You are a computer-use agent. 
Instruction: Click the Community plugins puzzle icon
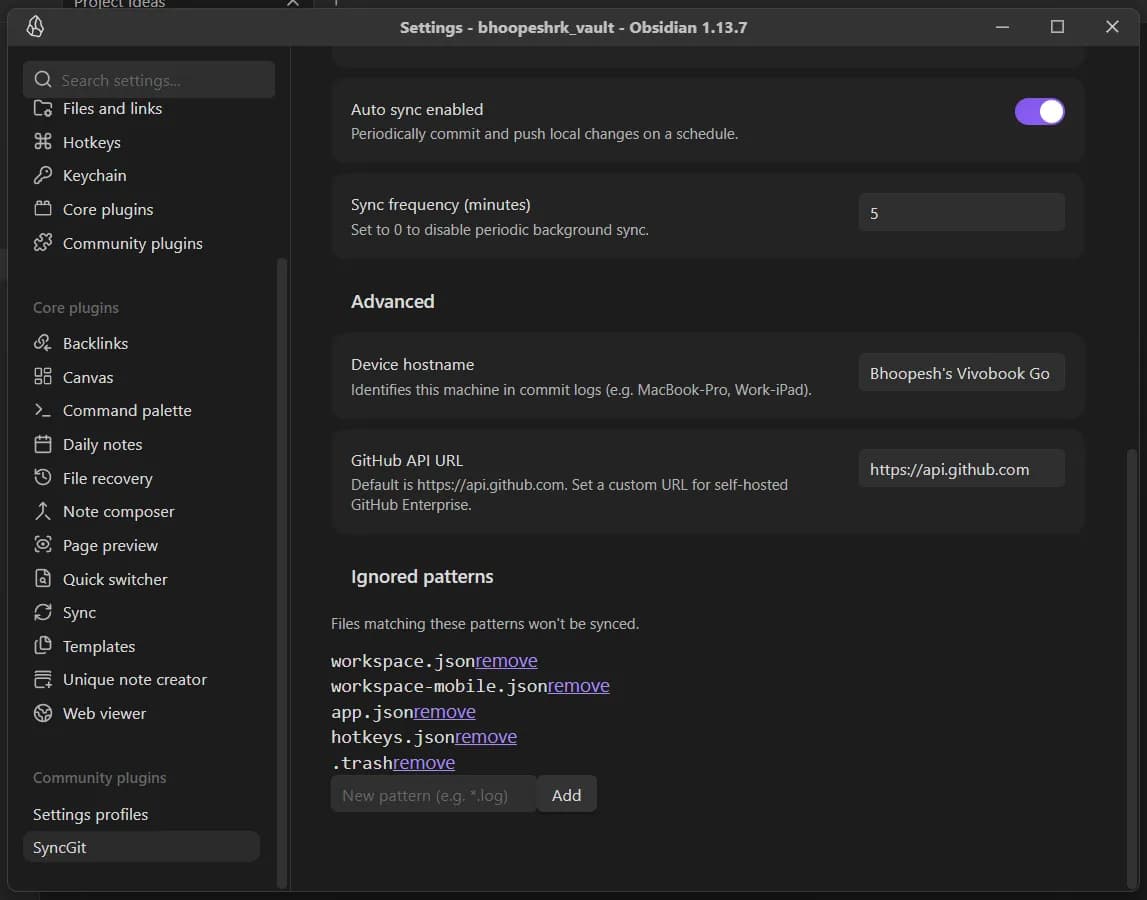point(43,243)
